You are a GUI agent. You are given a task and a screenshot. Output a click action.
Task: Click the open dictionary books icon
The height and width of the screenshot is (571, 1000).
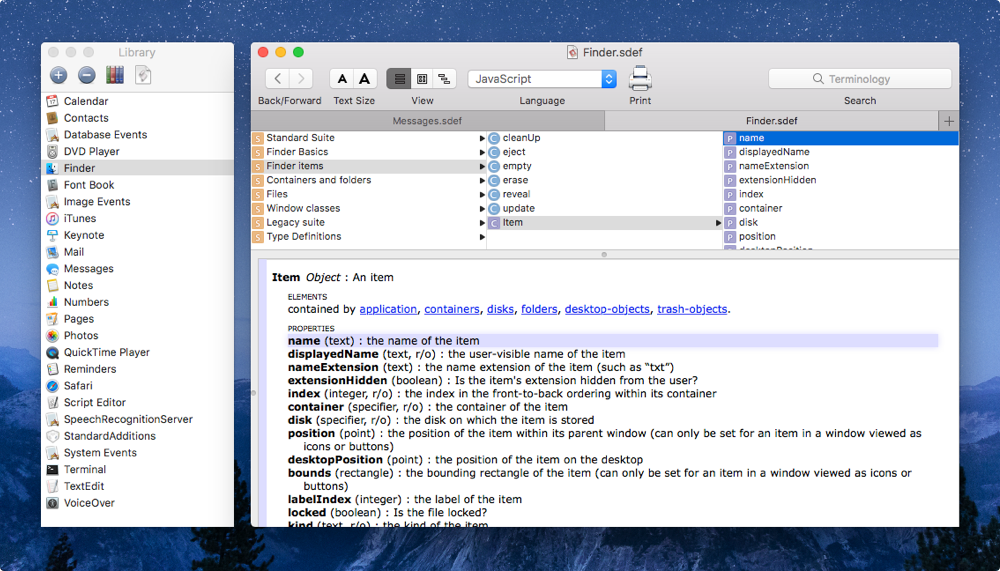pyautogui.click(x=114, y=75)
